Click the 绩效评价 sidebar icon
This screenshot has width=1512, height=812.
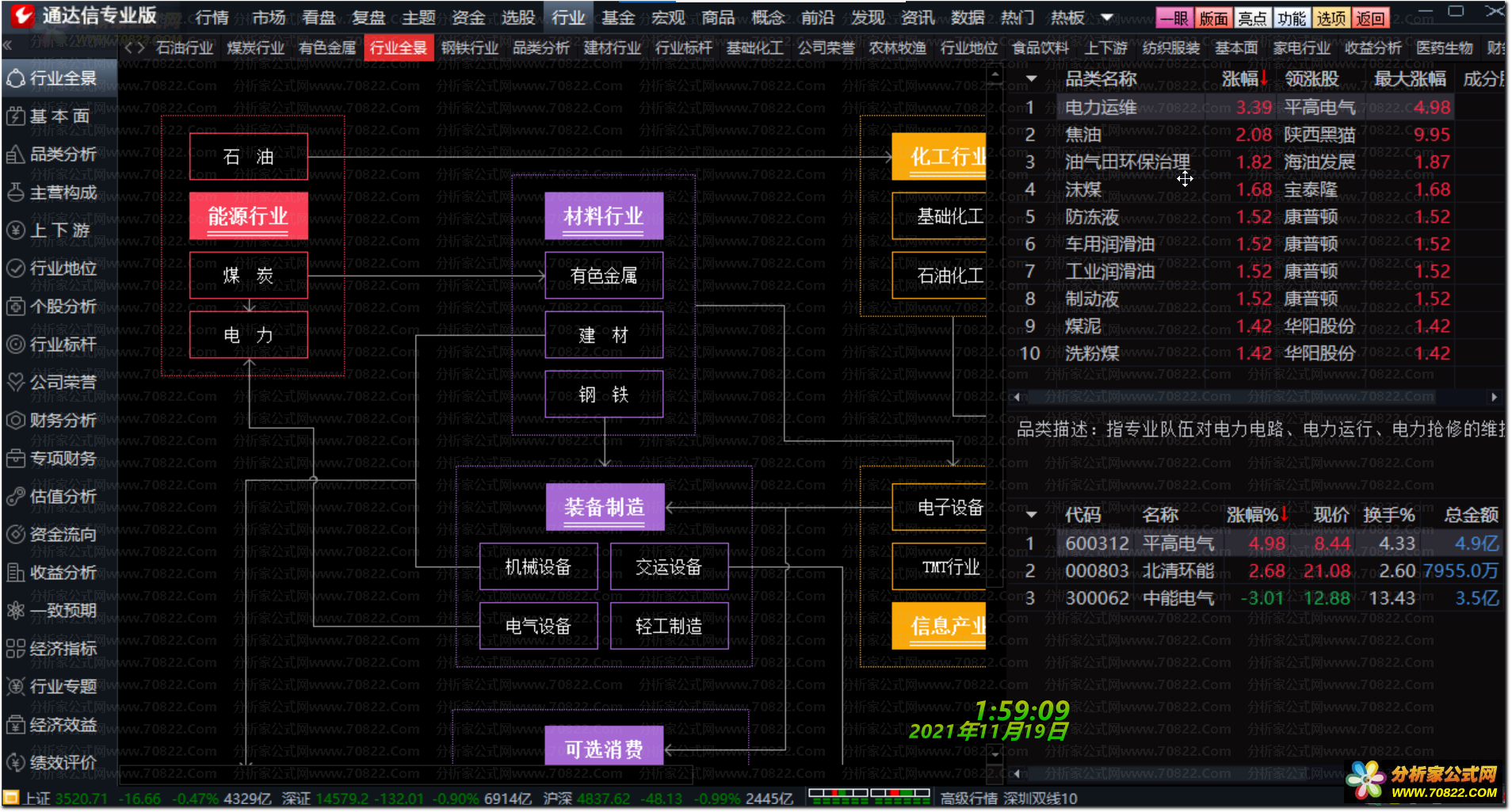pos(15,763)
